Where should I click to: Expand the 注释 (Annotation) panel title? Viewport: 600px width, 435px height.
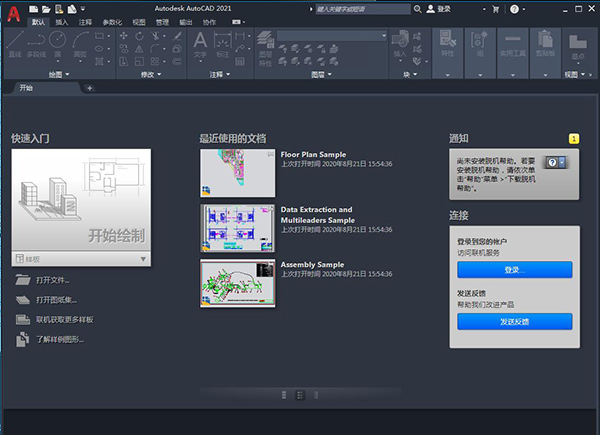pos(220,74)
